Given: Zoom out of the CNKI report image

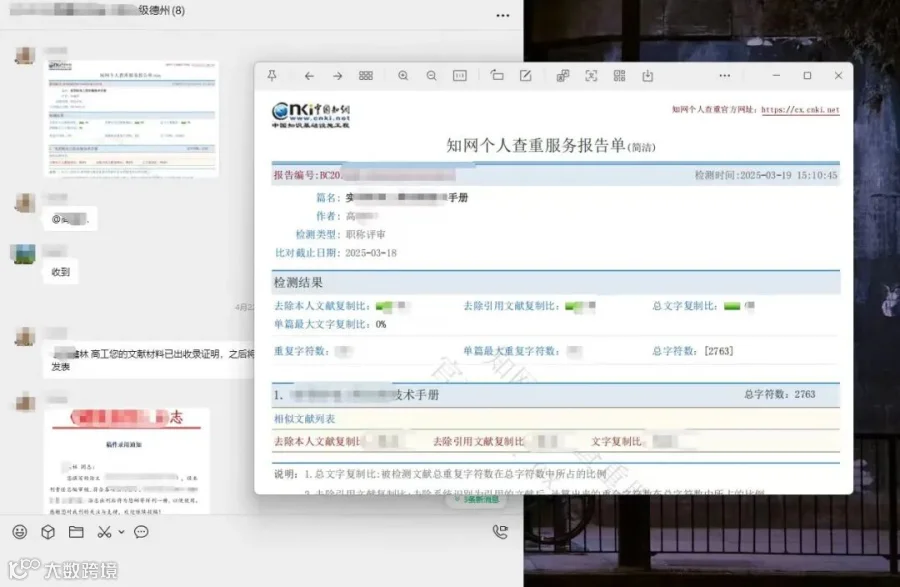Looking at the screenshot, I should [x=431, y=76].
